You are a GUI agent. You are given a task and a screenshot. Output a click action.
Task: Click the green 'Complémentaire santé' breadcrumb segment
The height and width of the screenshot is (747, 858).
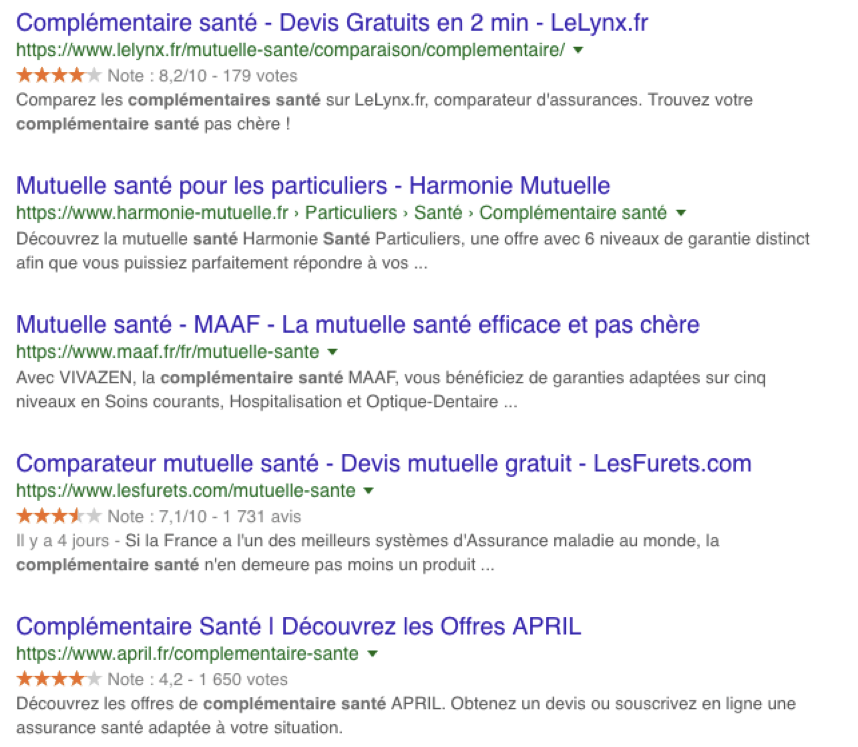pos(573,213)
